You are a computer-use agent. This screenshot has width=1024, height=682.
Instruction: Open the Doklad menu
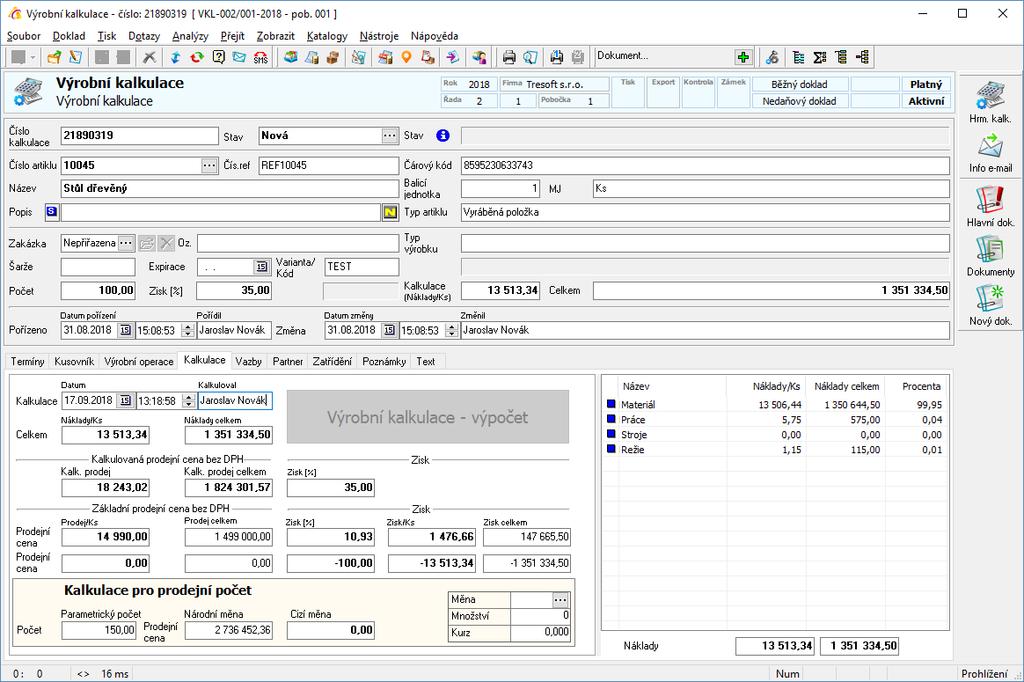pos(69,36)
